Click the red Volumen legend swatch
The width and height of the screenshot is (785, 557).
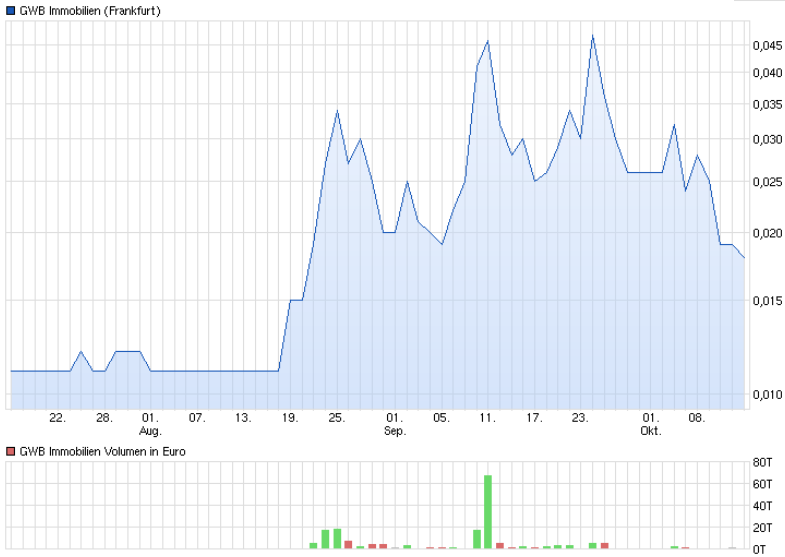click(x=11, y=452)
